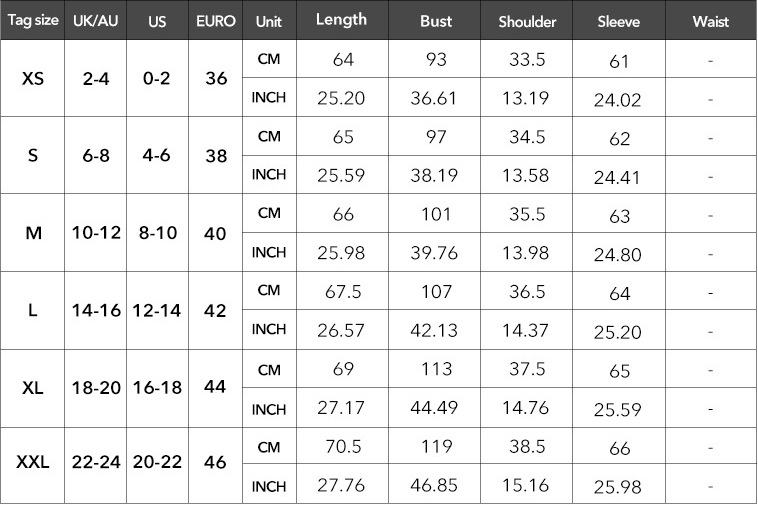Click the XXL tag size cell

32,464
